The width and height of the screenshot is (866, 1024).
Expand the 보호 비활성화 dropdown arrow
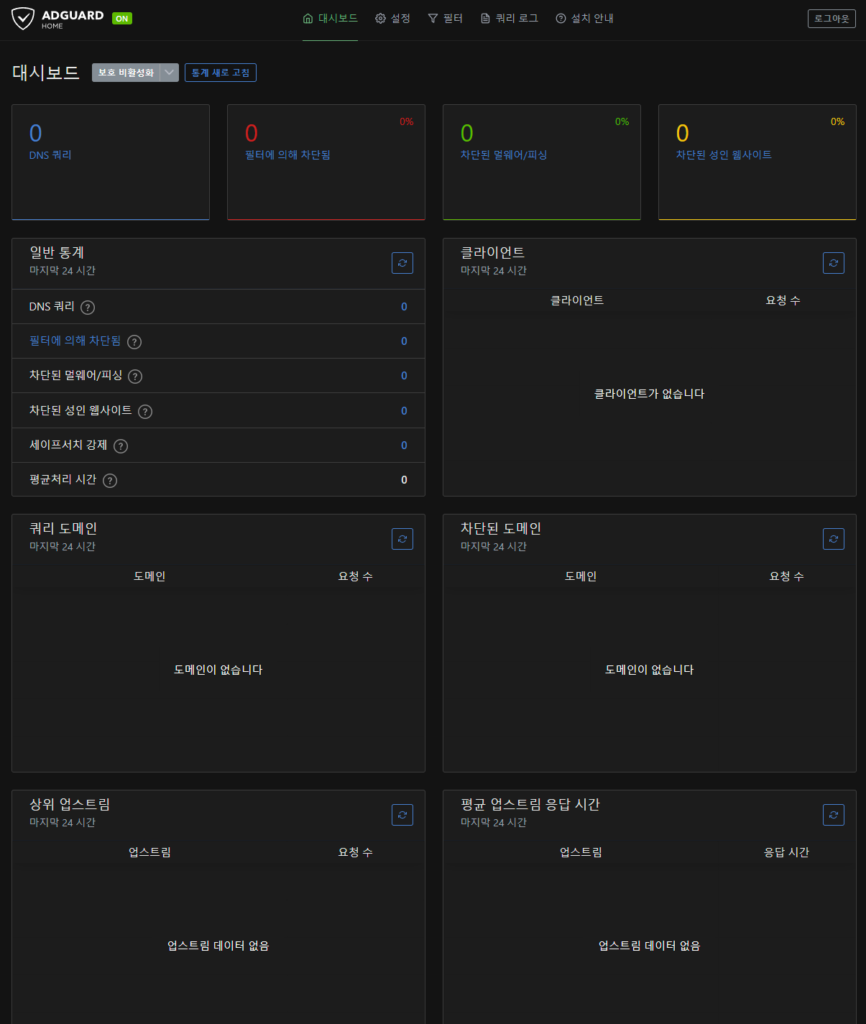[x=169, y=72]
